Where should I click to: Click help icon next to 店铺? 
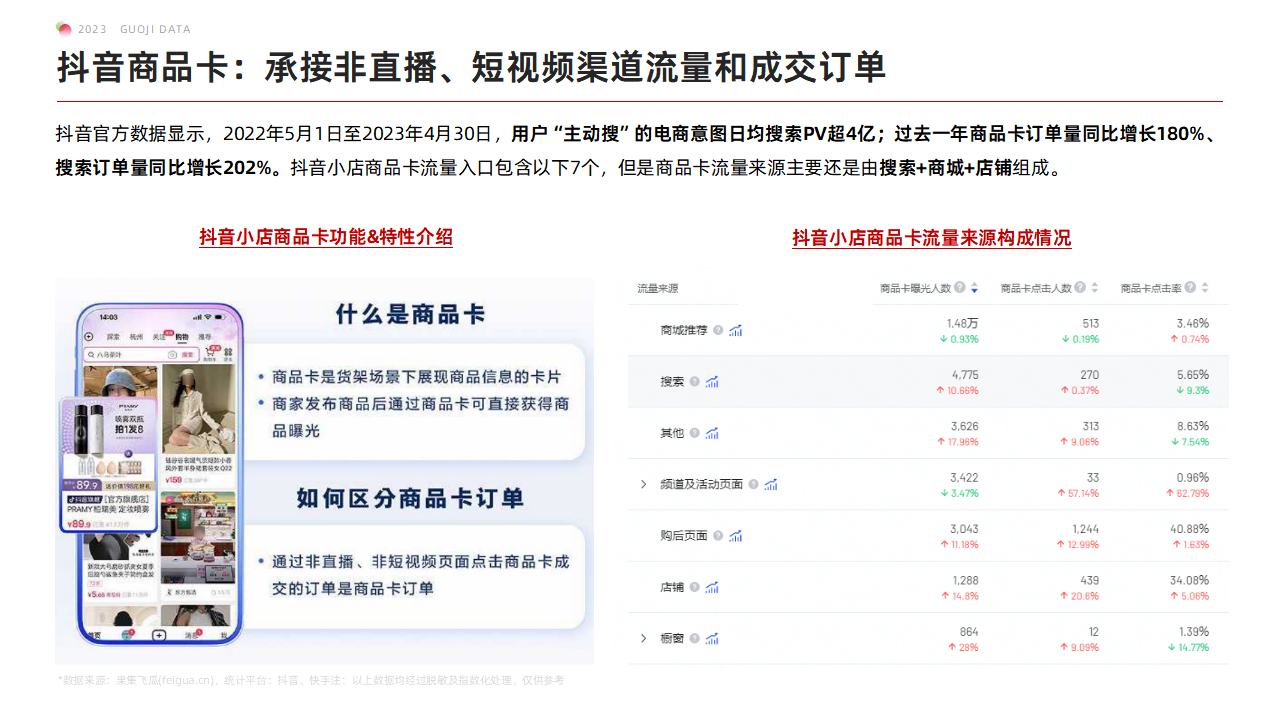click(694, 587)
